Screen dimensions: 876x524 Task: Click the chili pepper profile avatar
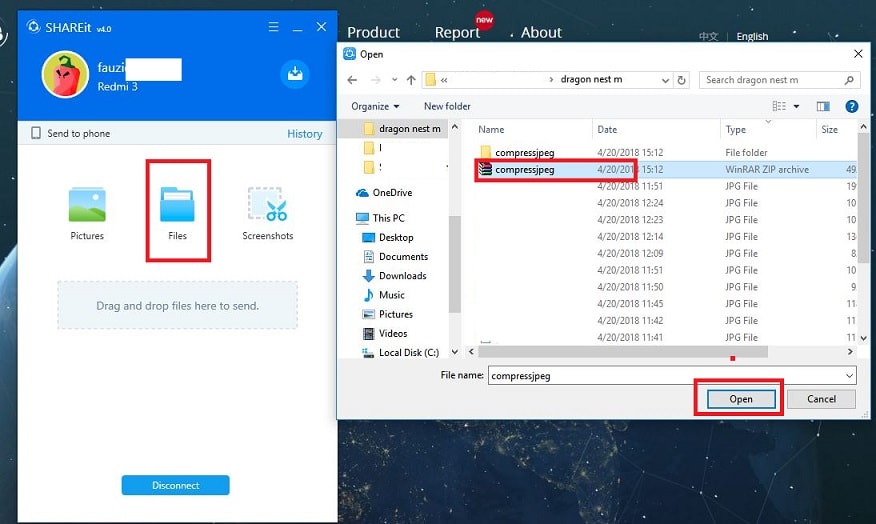click(65, 74)
